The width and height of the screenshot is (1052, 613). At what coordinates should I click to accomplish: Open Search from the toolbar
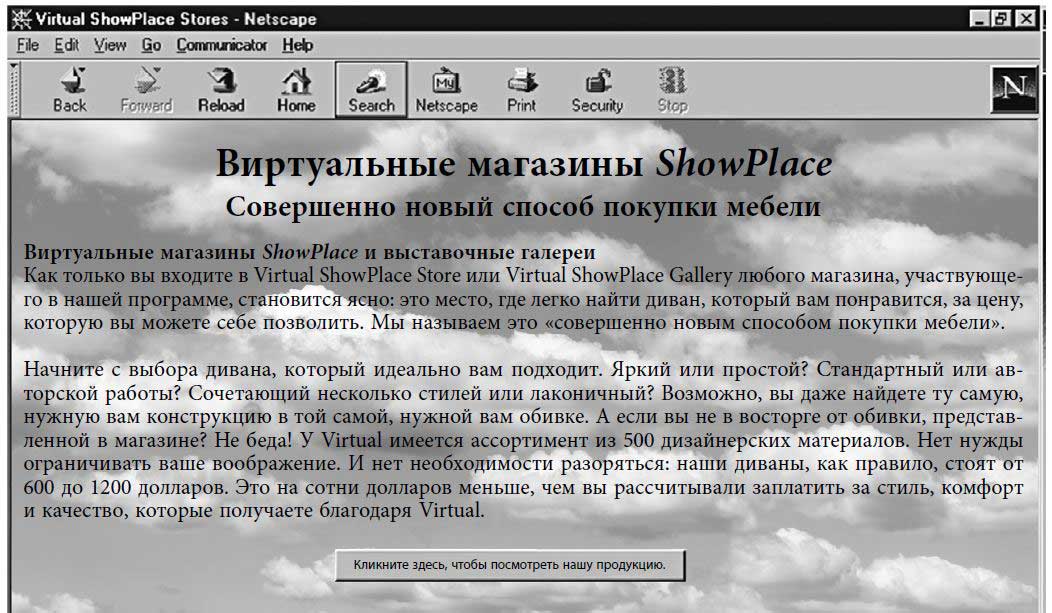371,90
